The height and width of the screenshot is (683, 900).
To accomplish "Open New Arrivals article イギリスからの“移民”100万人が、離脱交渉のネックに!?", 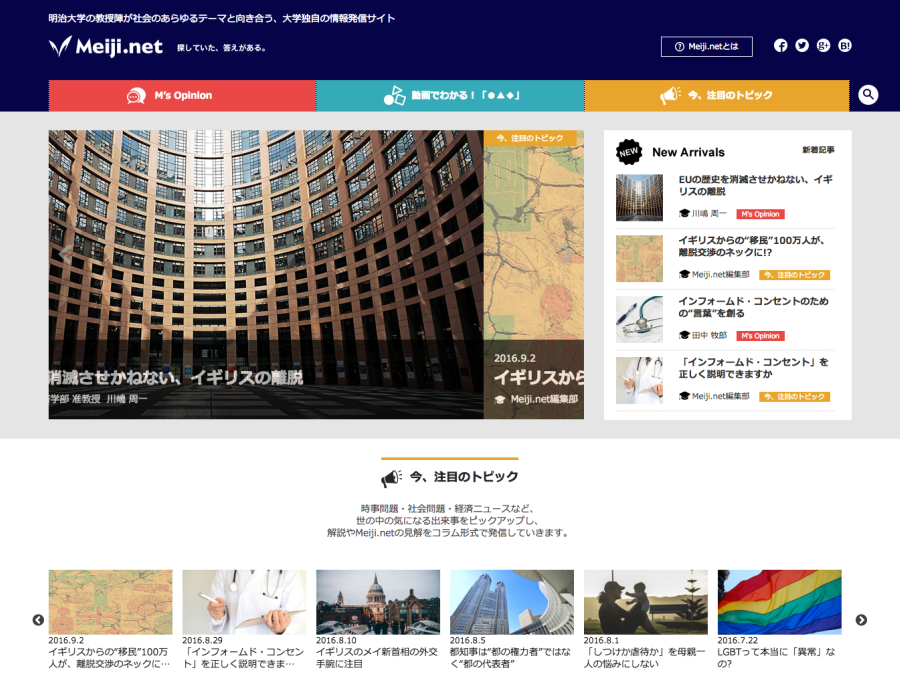I will (x=752, y=246).
